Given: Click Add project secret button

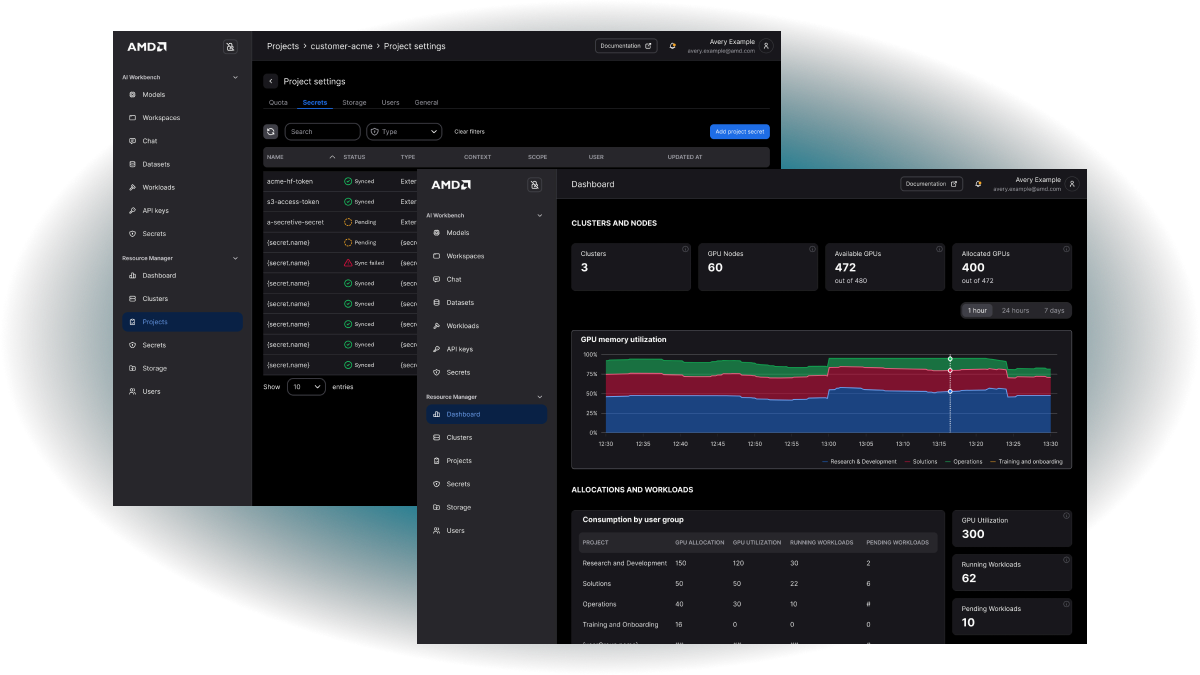Looking at the screenshot, I should [x=739, y=132].
